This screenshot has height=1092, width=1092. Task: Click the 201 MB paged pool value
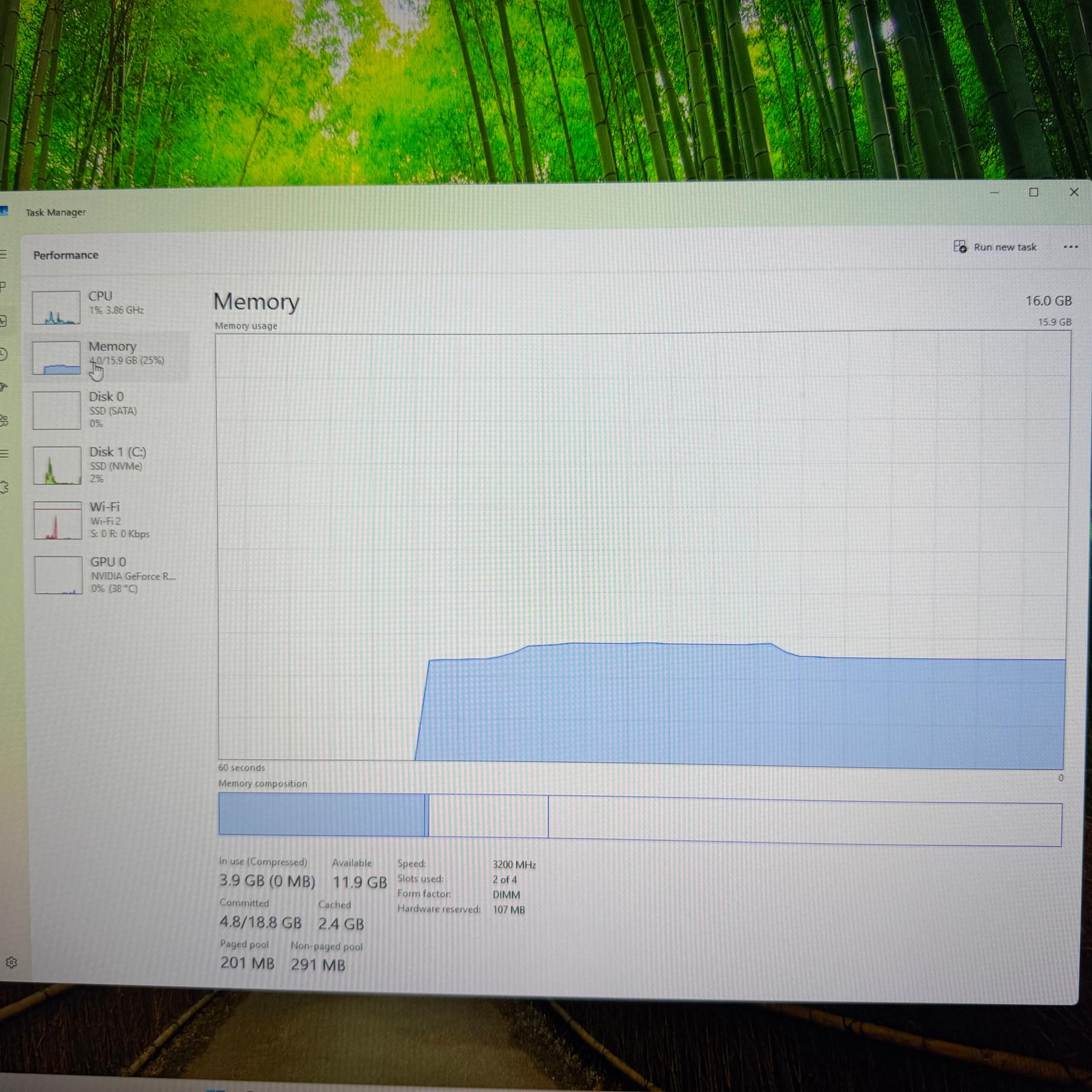247,962
